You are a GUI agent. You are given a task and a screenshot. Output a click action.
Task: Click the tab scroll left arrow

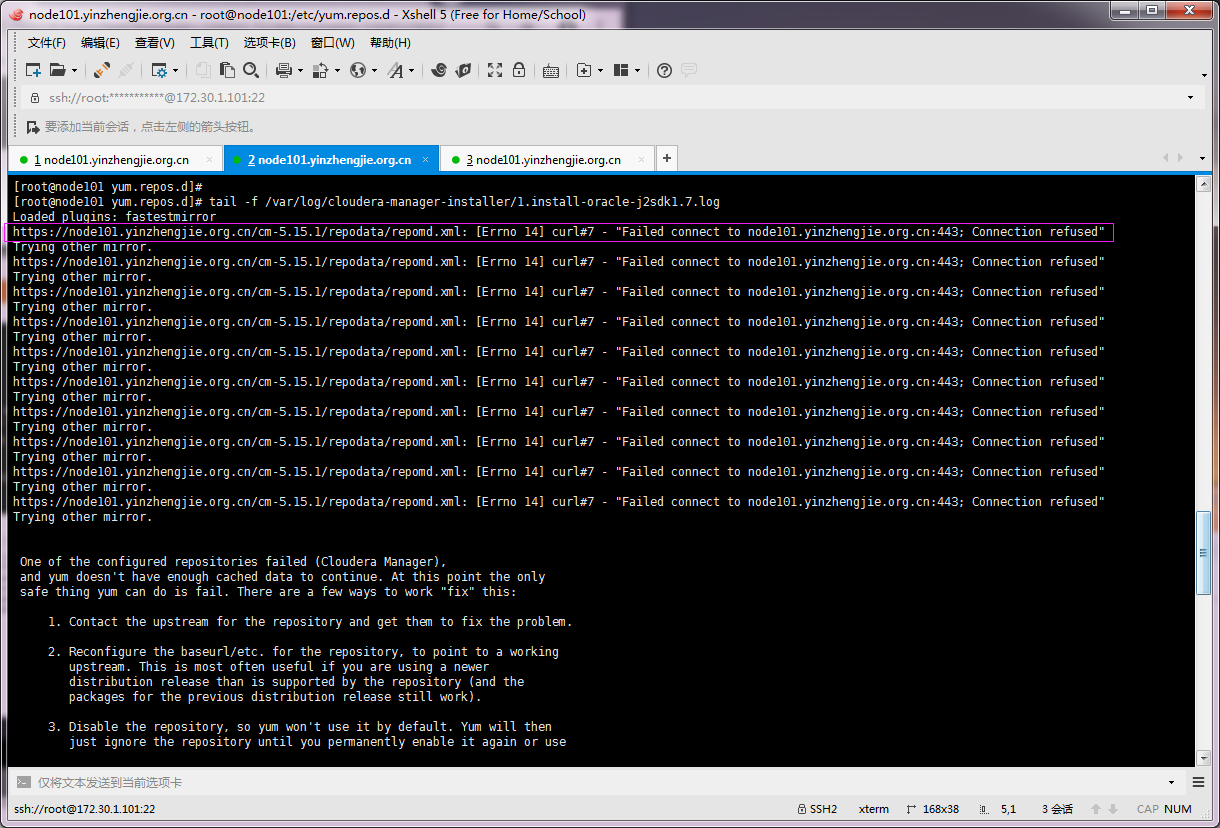1166,158
